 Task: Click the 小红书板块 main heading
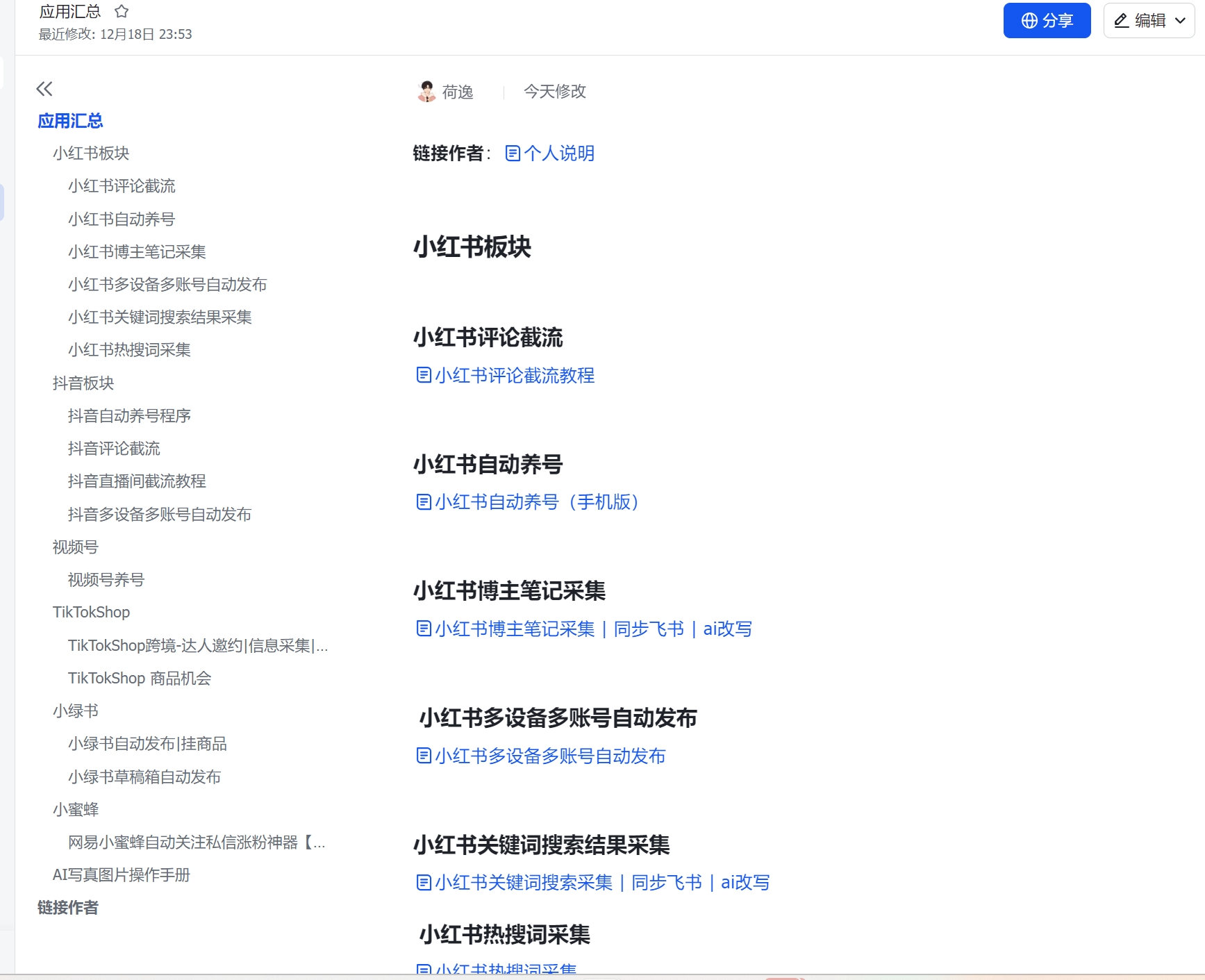(472, 247)
